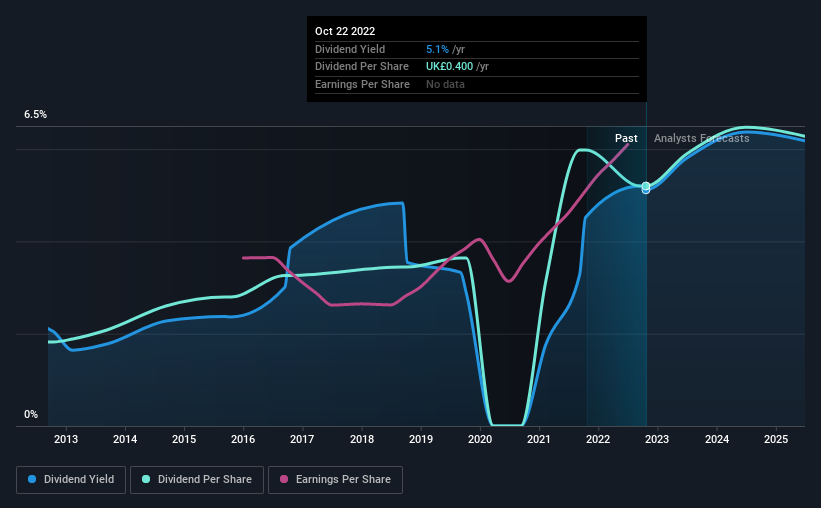Click the 2024 x-axis label
821x508 pixels.
[717, 439]
